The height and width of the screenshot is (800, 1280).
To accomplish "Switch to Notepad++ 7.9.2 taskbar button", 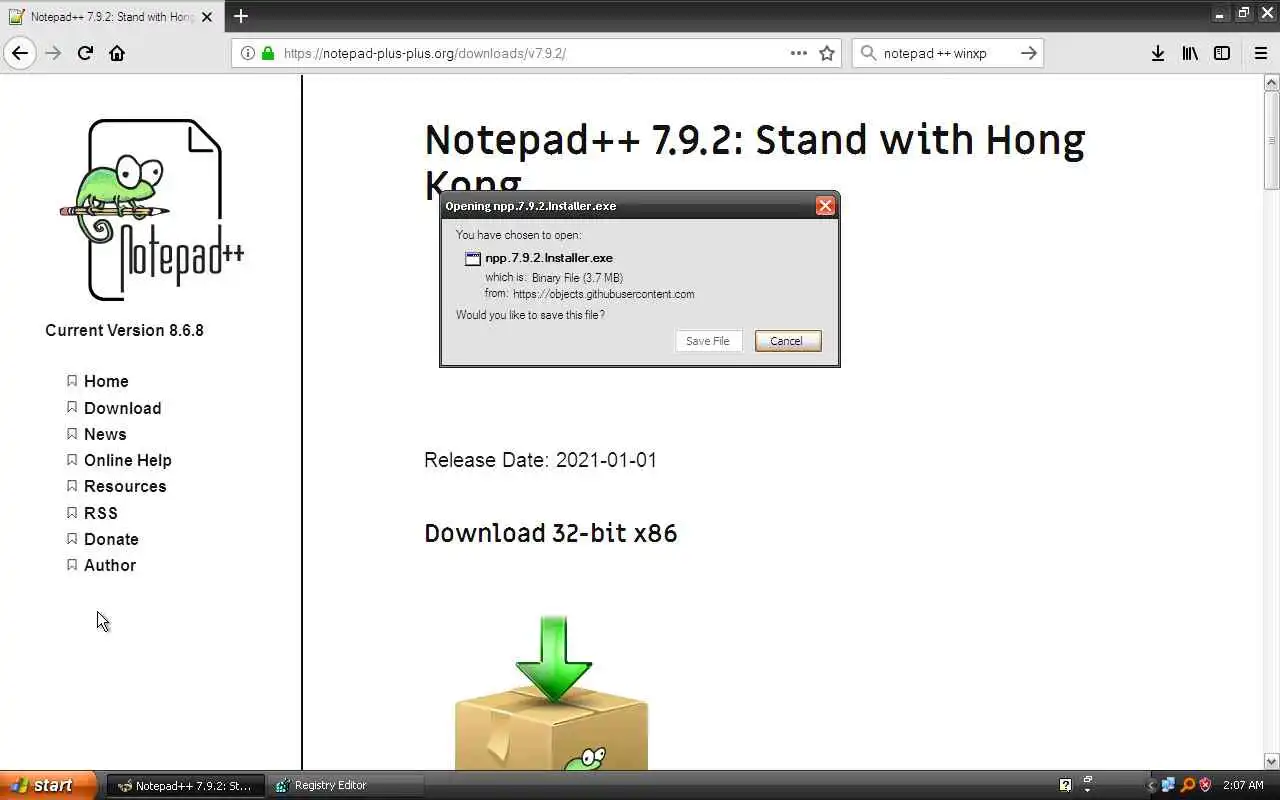I will [186, 785].
